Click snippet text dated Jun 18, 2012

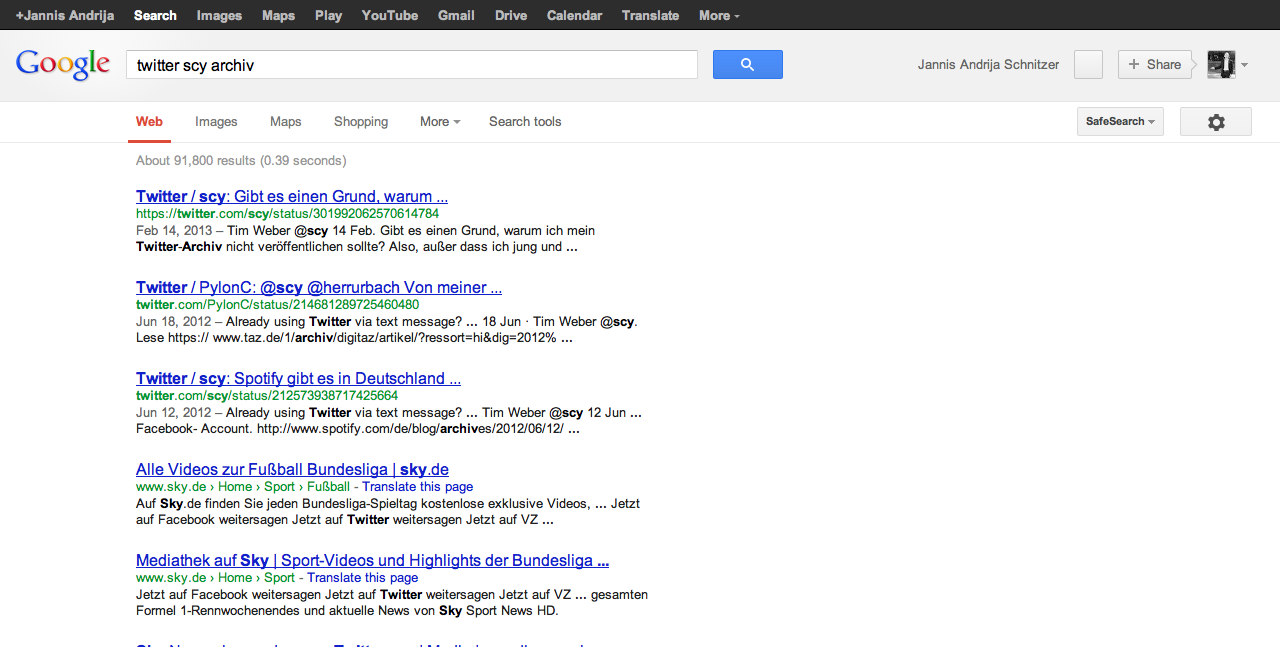click(386, 330)
